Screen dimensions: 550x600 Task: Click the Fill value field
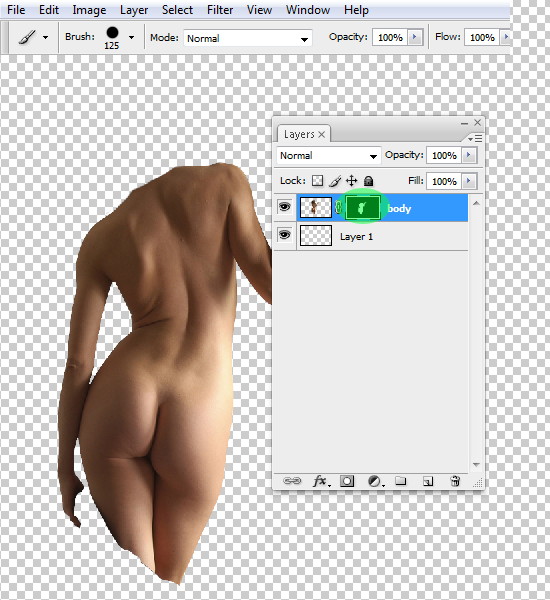(444, 181)
